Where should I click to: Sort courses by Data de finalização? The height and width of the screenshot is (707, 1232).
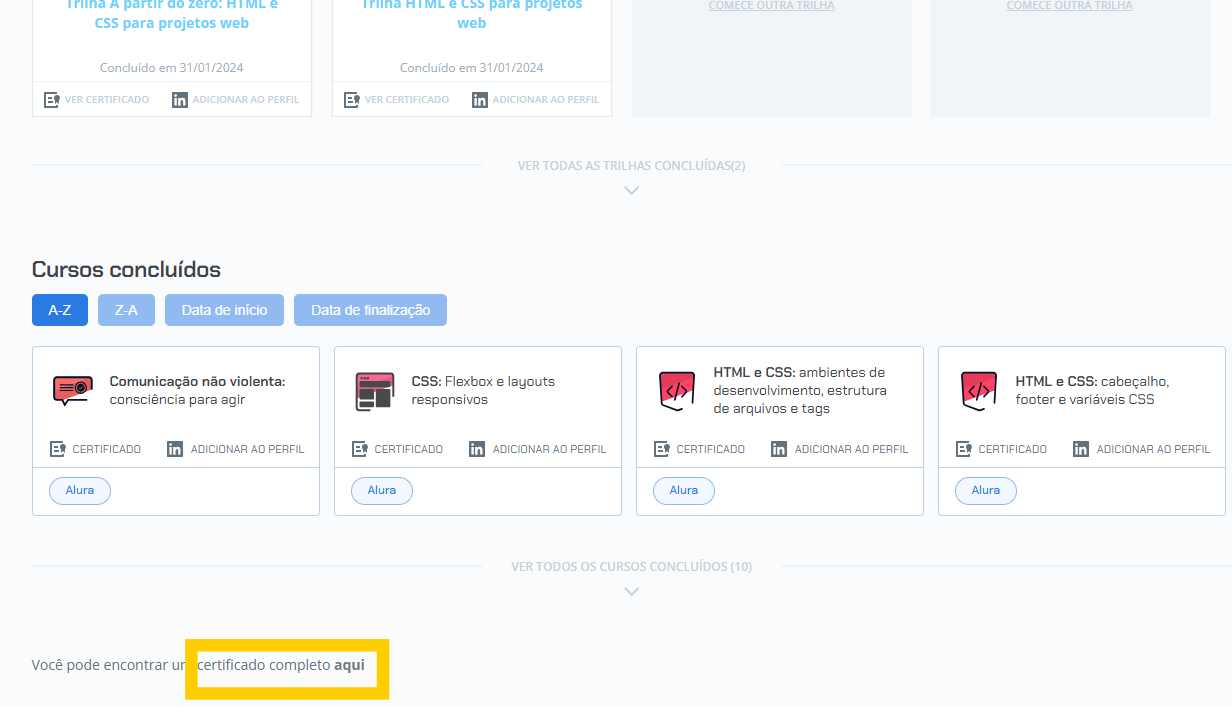tap(370, 310)
